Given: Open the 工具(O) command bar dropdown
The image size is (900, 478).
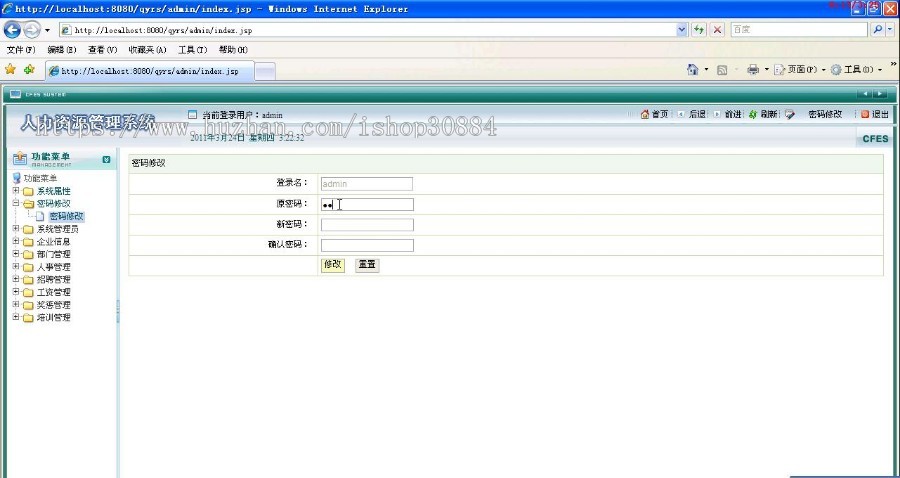Looking at the screenshot, I should click(x=856, y=69).
